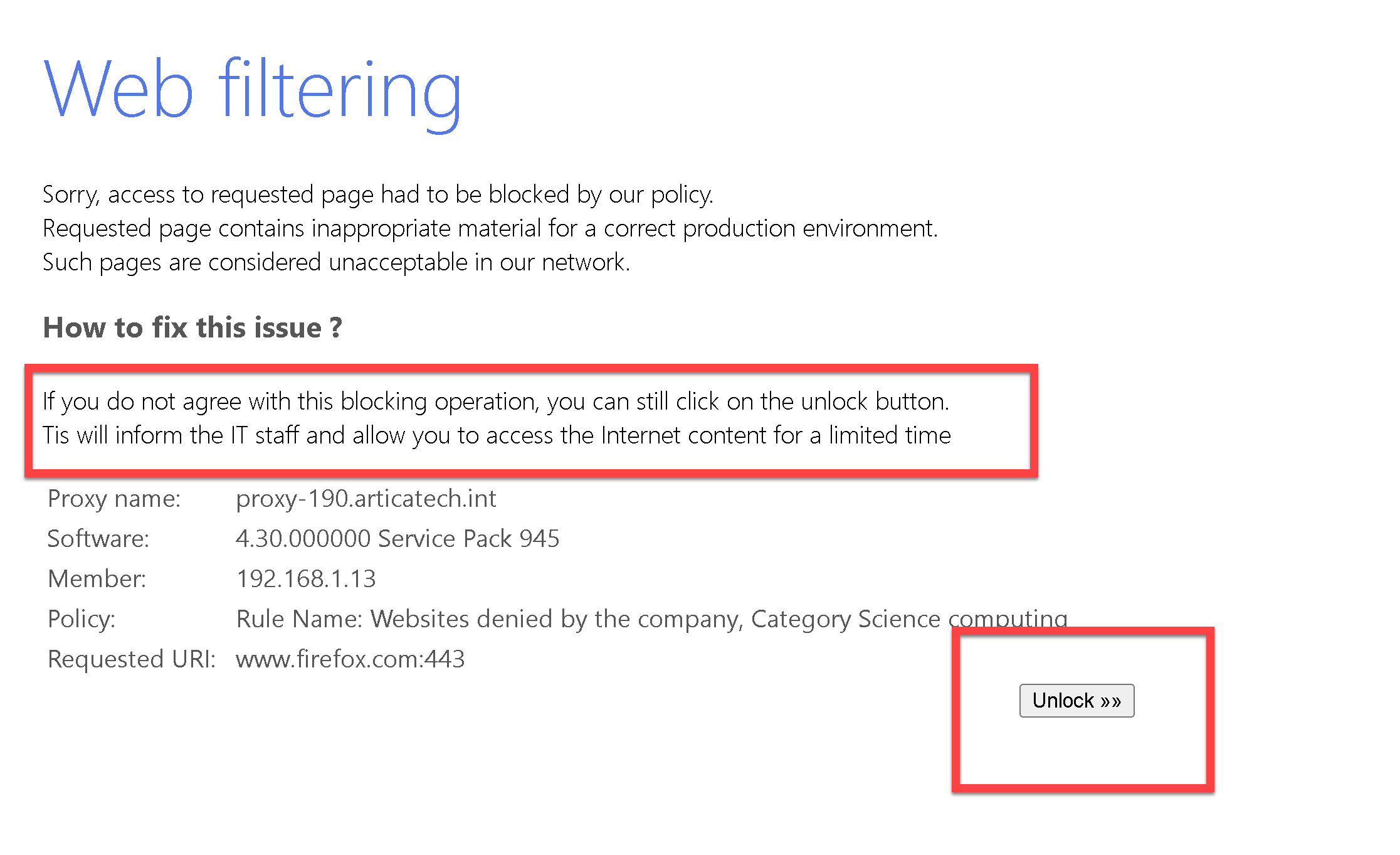The height and width of the screenshot is (855, 1400).
Task: Click the 'Tis will inform the IT staff' sentence
Action: click(497, 435)
